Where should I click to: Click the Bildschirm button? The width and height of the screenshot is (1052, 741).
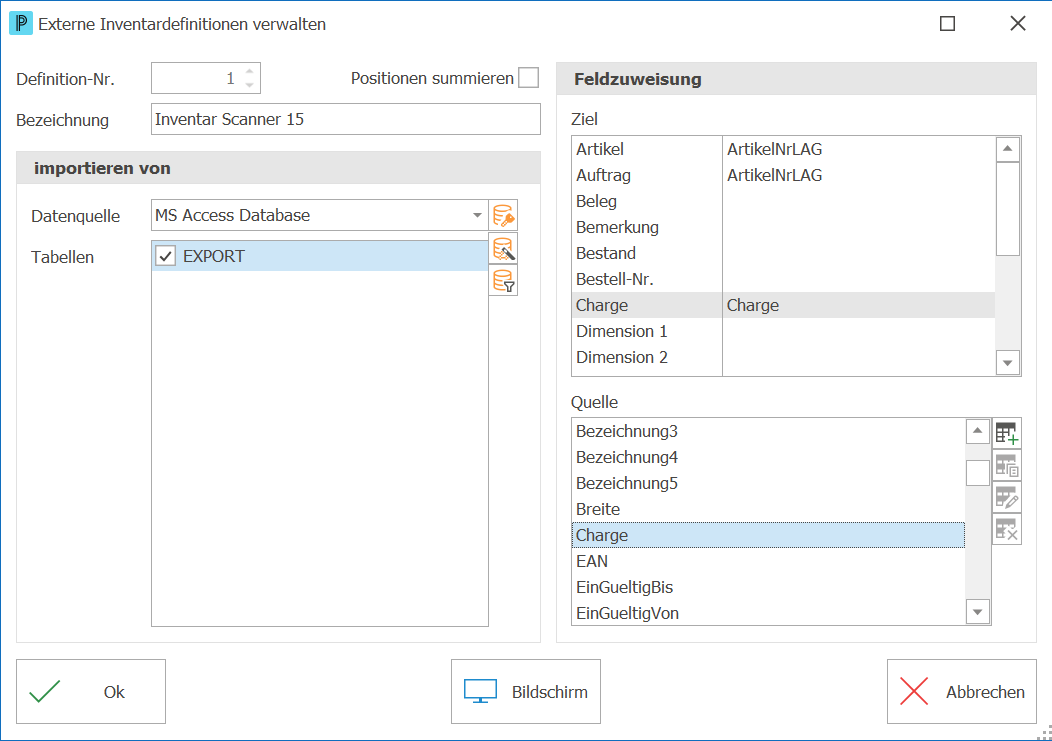[x=525, y=691]
